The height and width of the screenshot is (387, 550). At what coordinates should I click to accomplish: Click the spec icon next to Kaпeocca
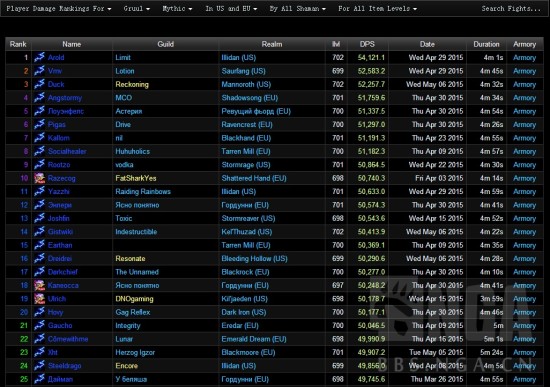click(40, 285)
